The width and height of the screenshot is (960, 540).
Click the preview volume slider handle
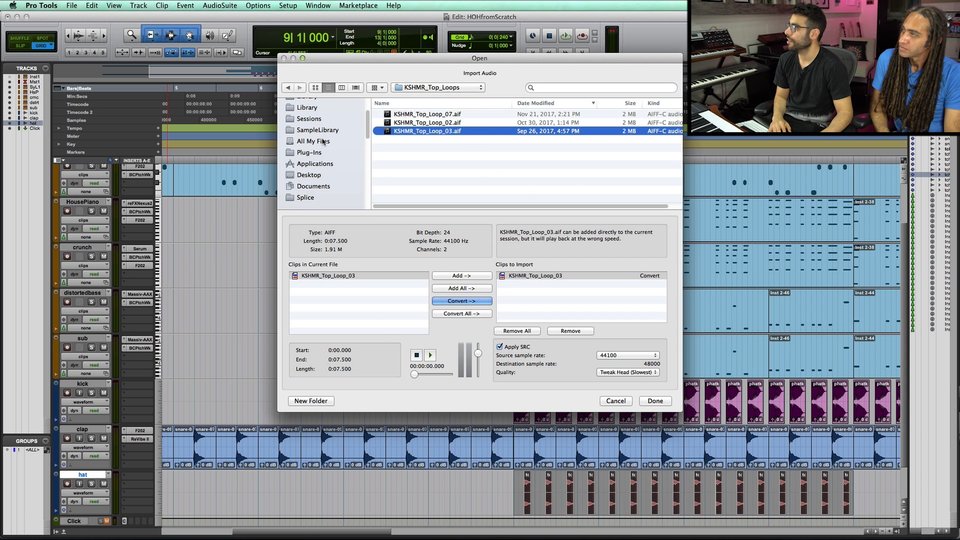478,353
